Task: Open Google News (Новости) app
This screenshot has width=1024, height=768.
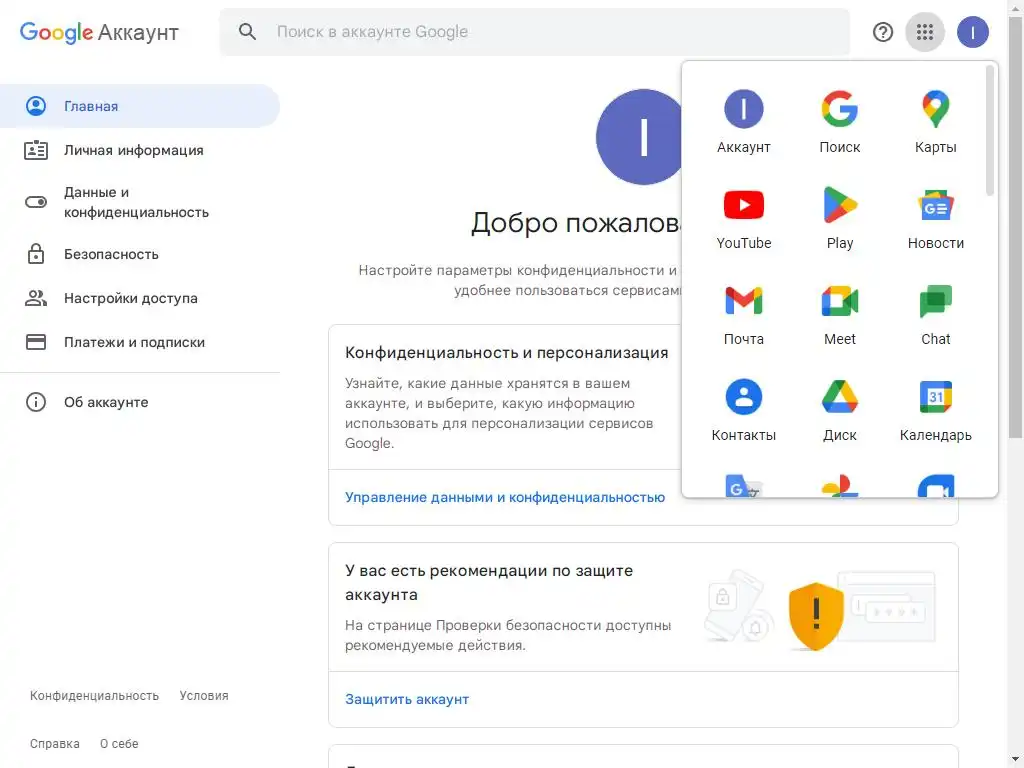Action: (x=935, y=217)
